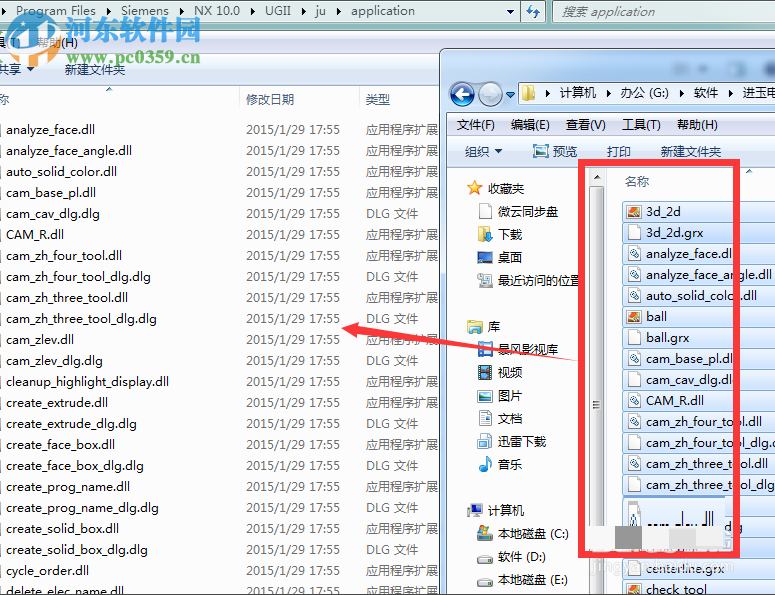Open the 共享 dropdown in back window
The width and height of the screenshot is (775, 595).
16,69
